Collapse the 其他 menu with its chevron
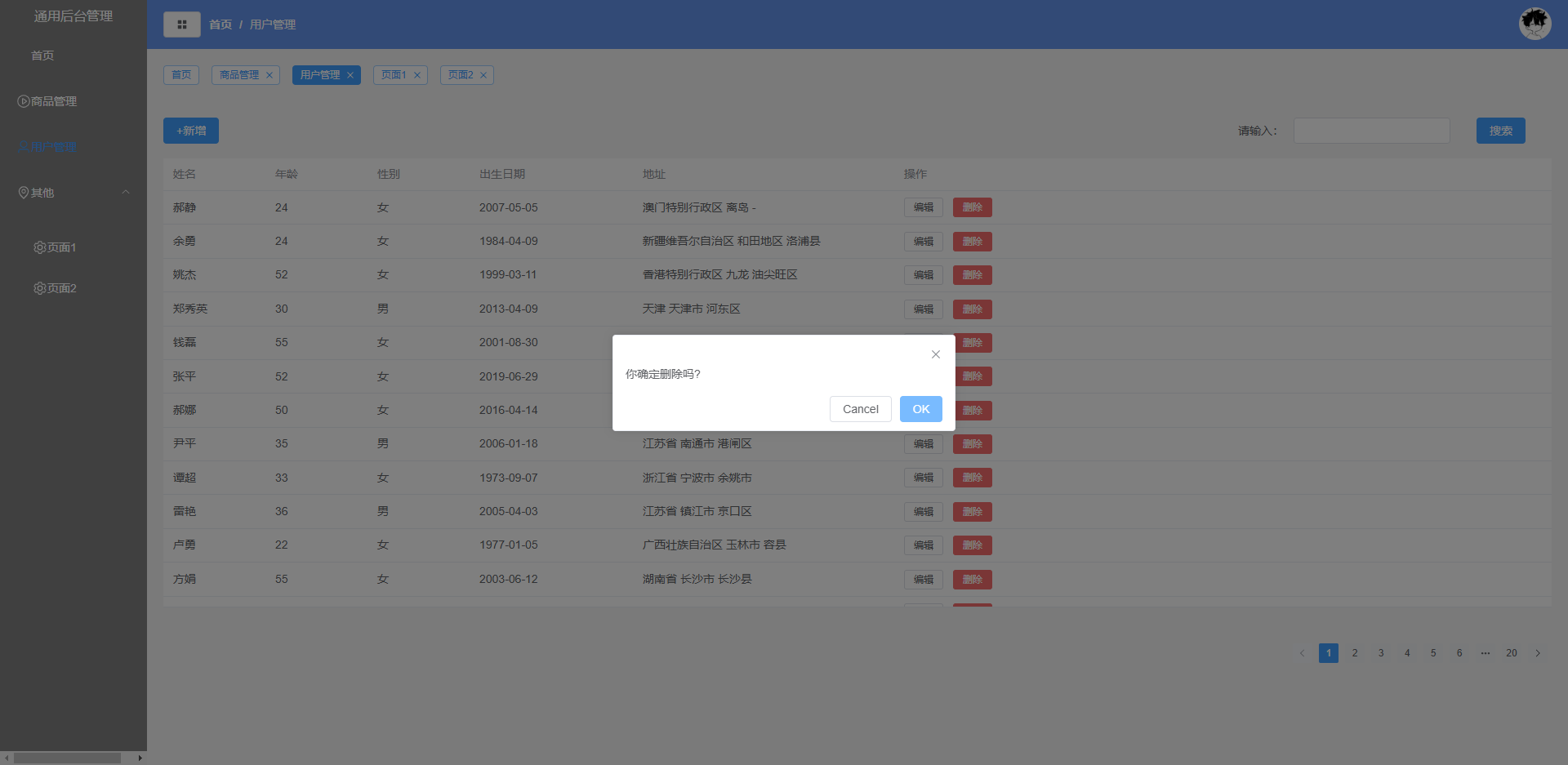 tap(125, 192)
